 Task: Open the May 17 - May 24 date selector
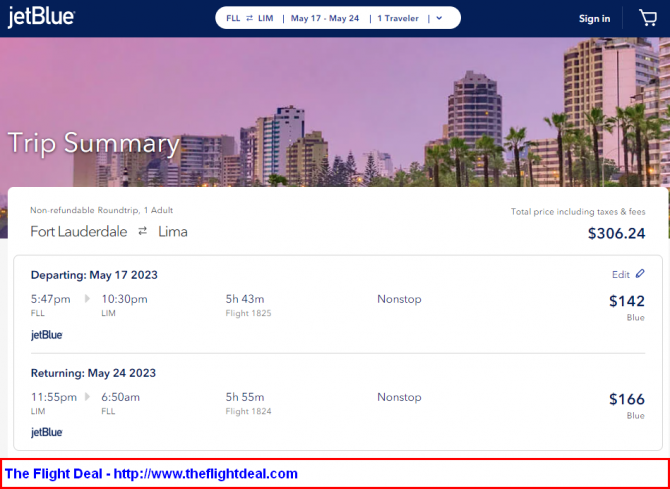tap(324, 18)
